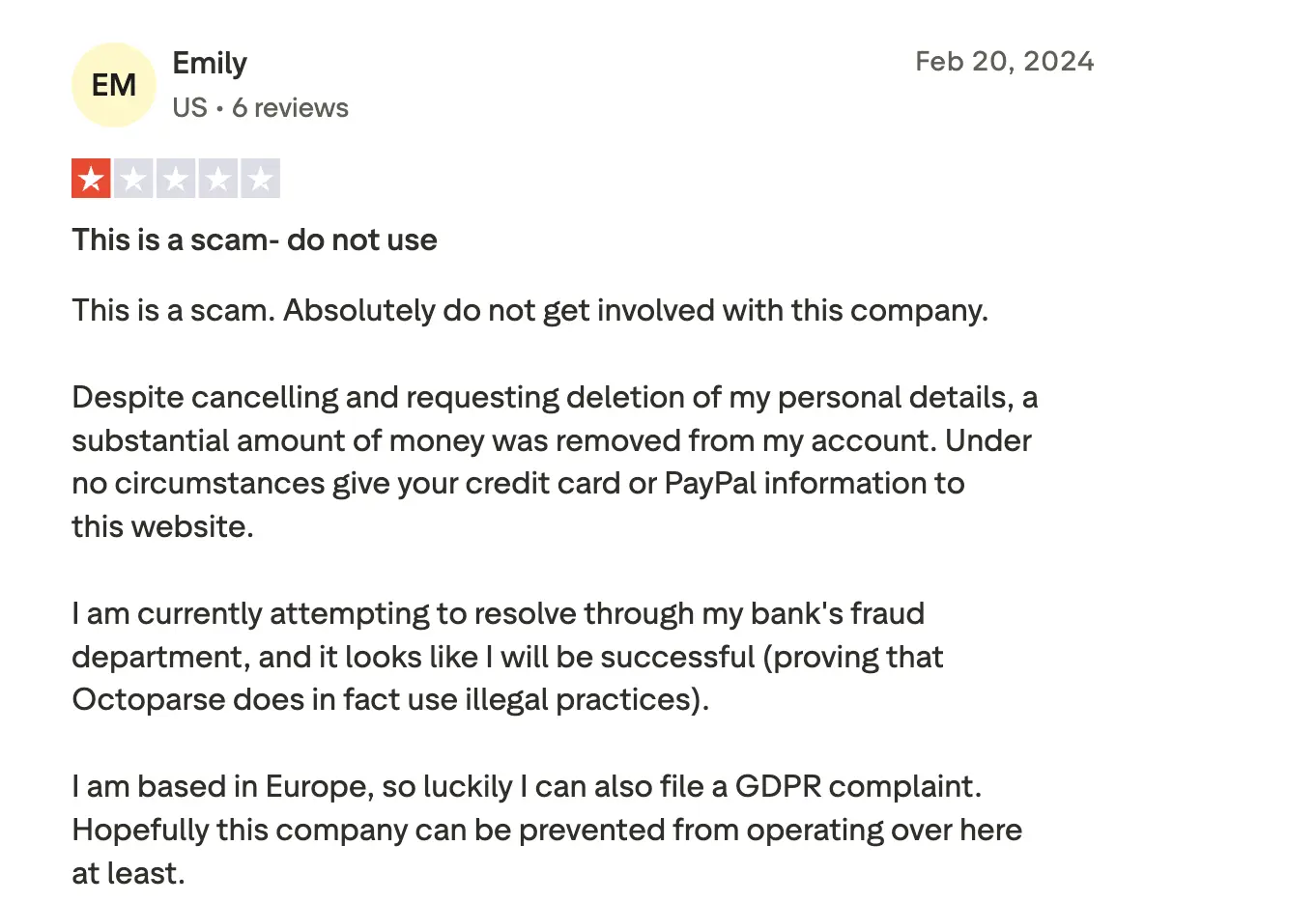Click the Feb 20, 2024 review date
1316x902 pixels.
click(x=1004, y=62)
